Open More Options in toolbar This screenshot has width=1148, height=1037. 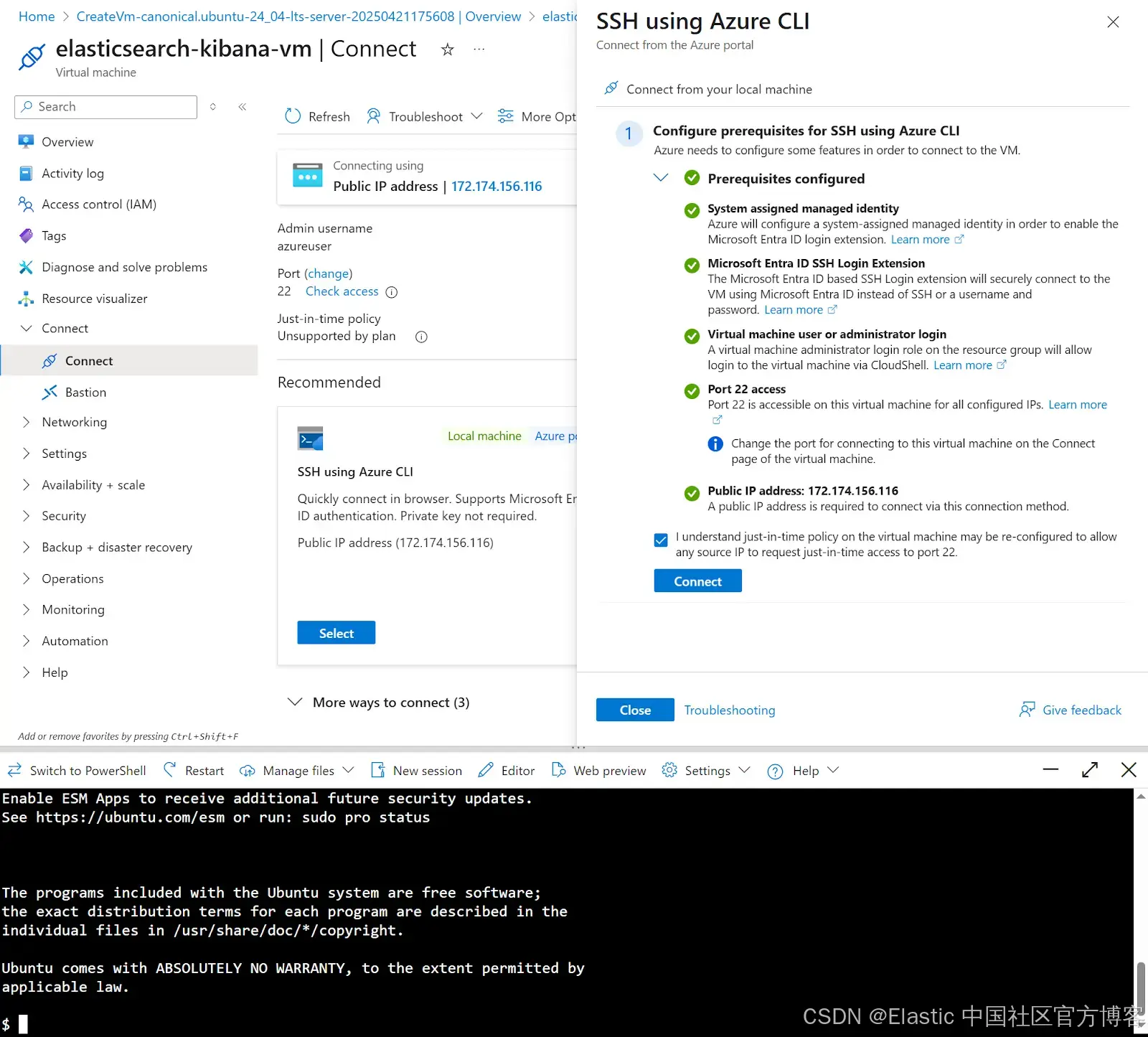click(537, 116)
